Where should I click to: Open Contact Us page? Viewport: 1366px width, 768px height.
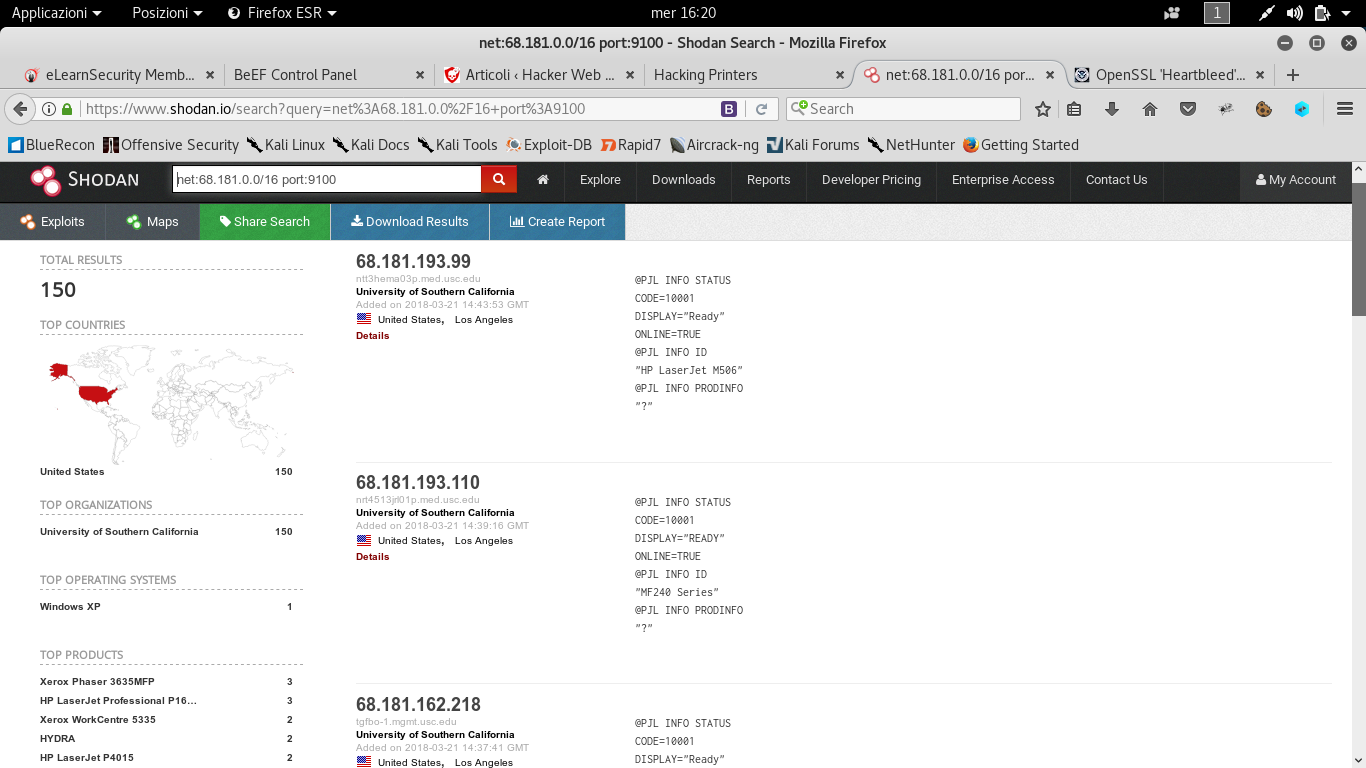coord(1116,180)
